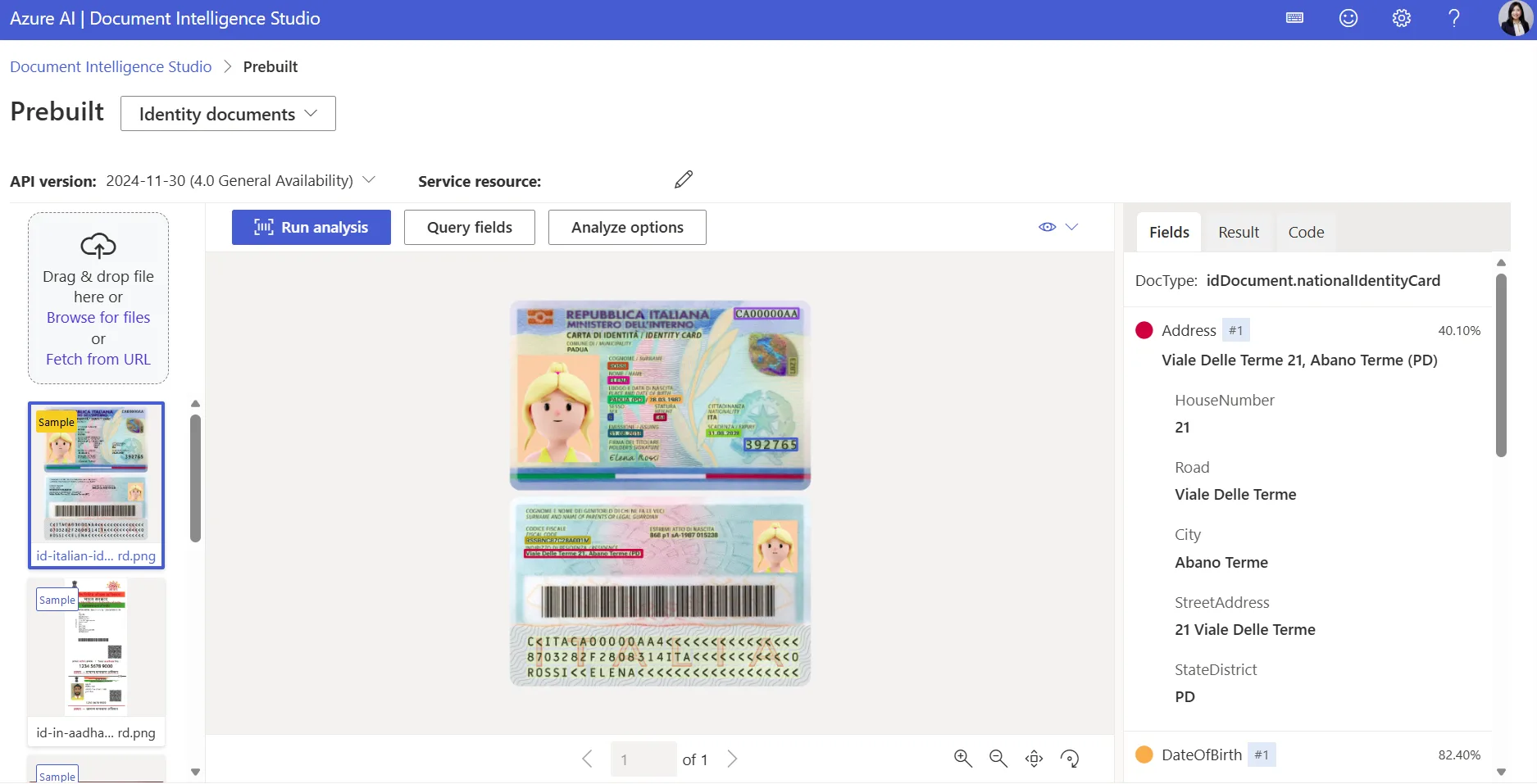This screenshot has height=784, width=1537.
Task: Click the smiley feedback icon
Action: point(1348,18)
